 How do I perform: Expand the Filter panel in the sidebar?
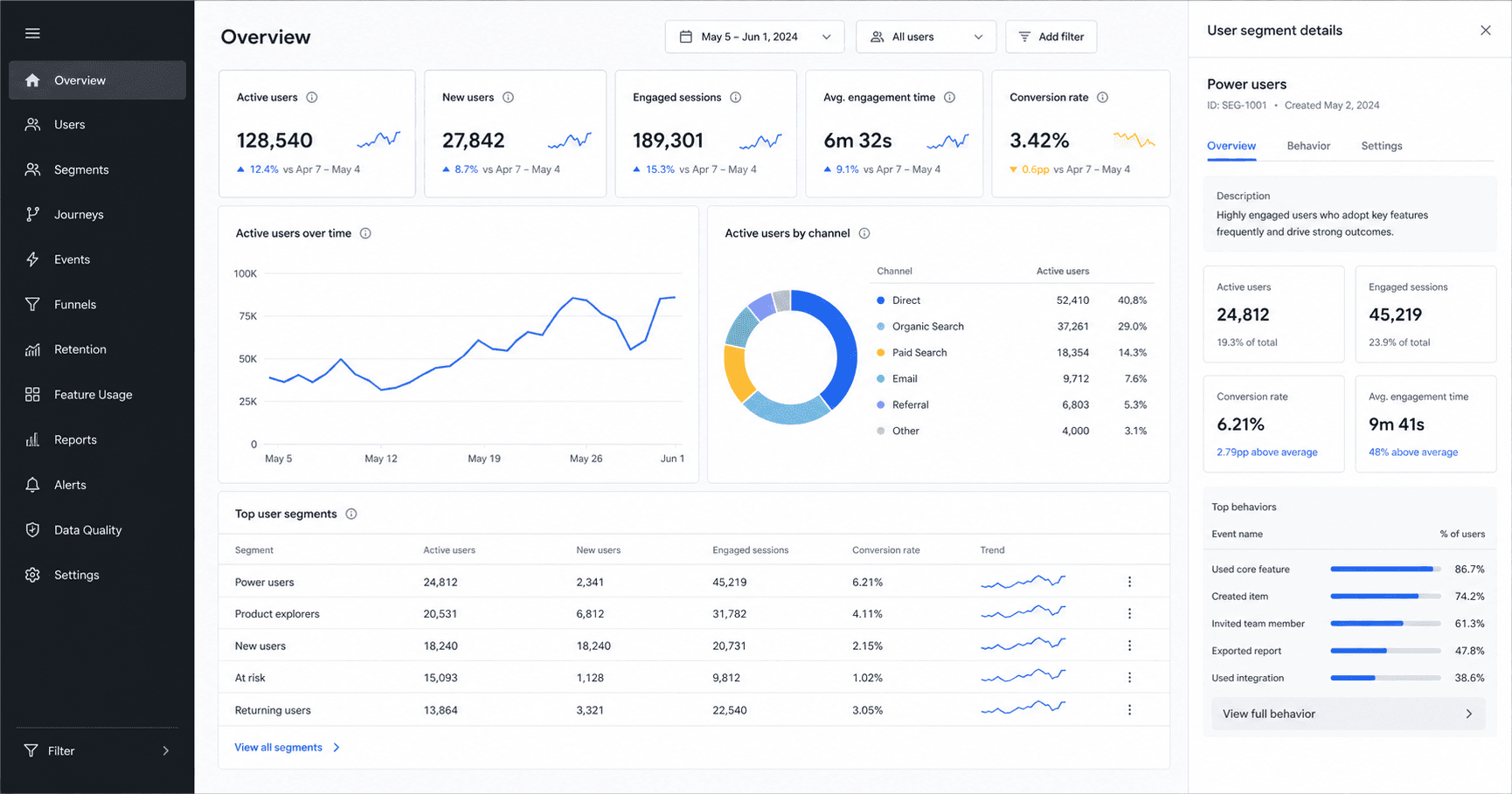click(97, 751)
